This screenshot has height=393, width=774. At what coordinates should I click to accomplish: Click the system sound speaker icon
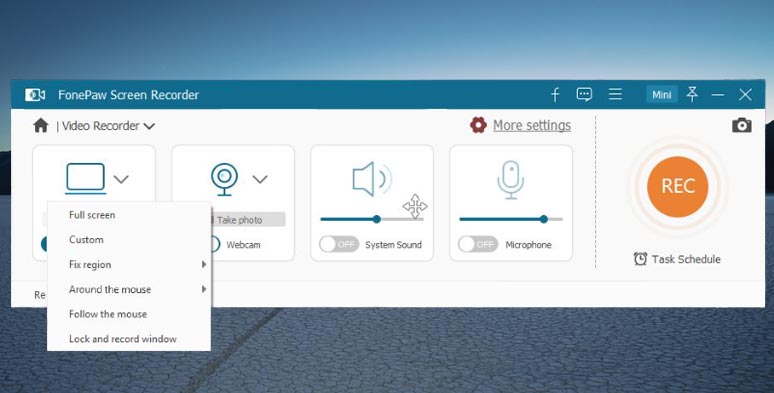coord(372,179)
